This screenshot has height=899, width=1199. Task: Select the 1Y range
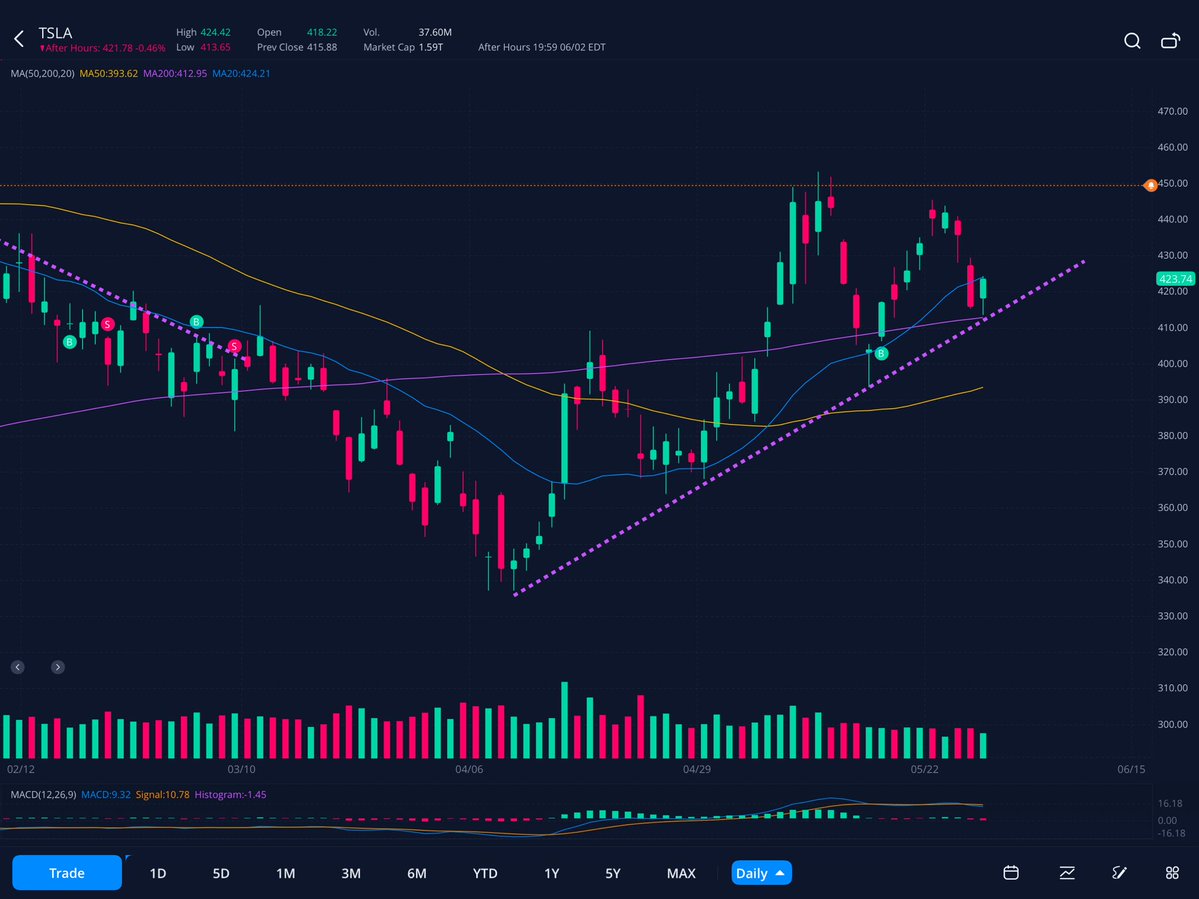click(551, 873)
